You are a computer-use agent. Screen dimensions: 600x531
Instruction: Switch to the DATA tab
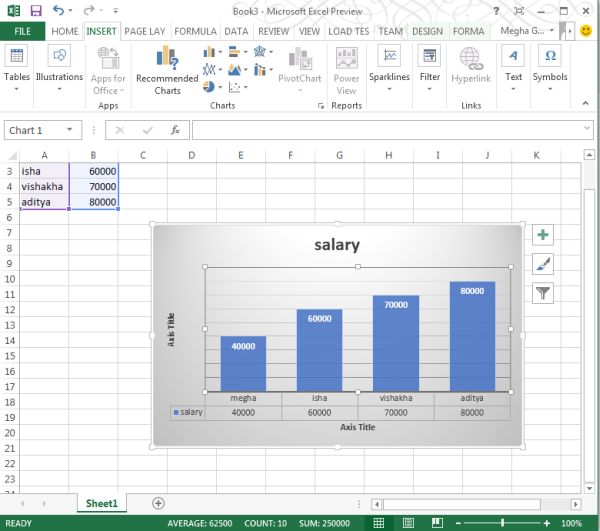pos(236,31)
